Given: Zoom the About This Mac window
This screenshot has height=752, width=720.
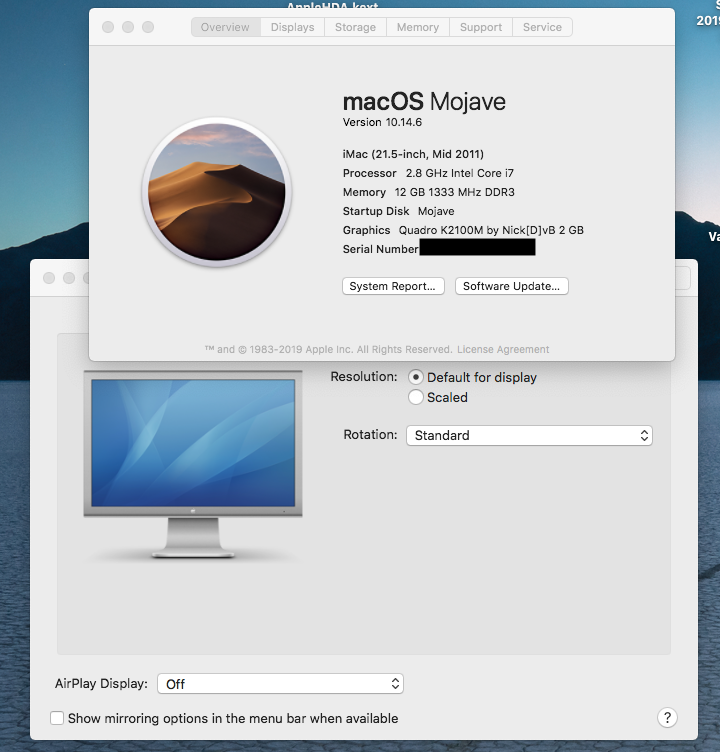Looking at the screenshot, I should (148, 27).
